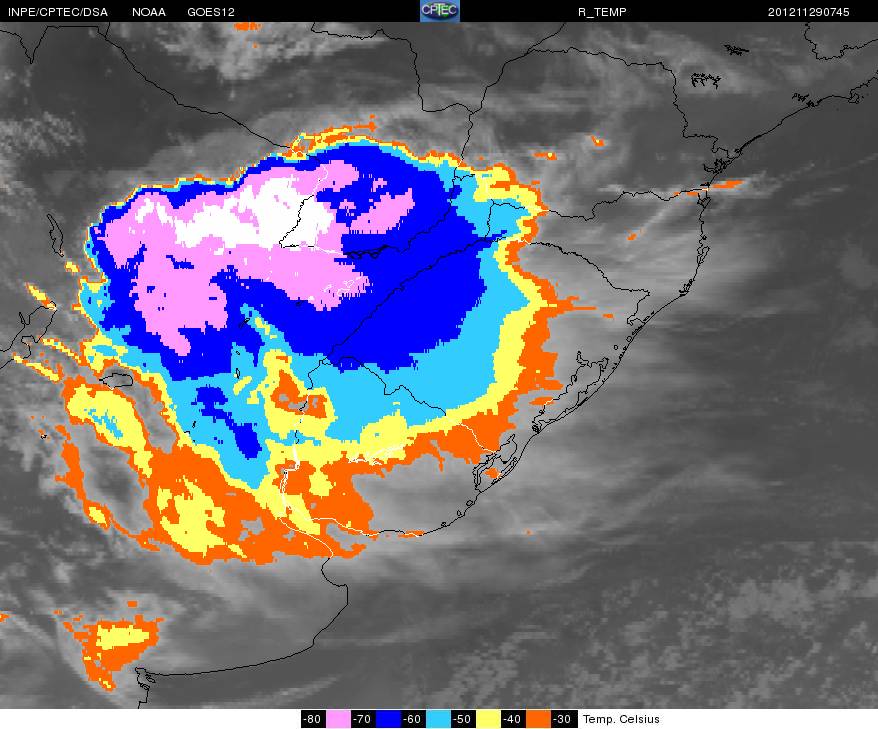Screen dimensions: 878x729
Task: Click the dark blue -70 to -60 legend swatch
Action: (x=389, y=719)
